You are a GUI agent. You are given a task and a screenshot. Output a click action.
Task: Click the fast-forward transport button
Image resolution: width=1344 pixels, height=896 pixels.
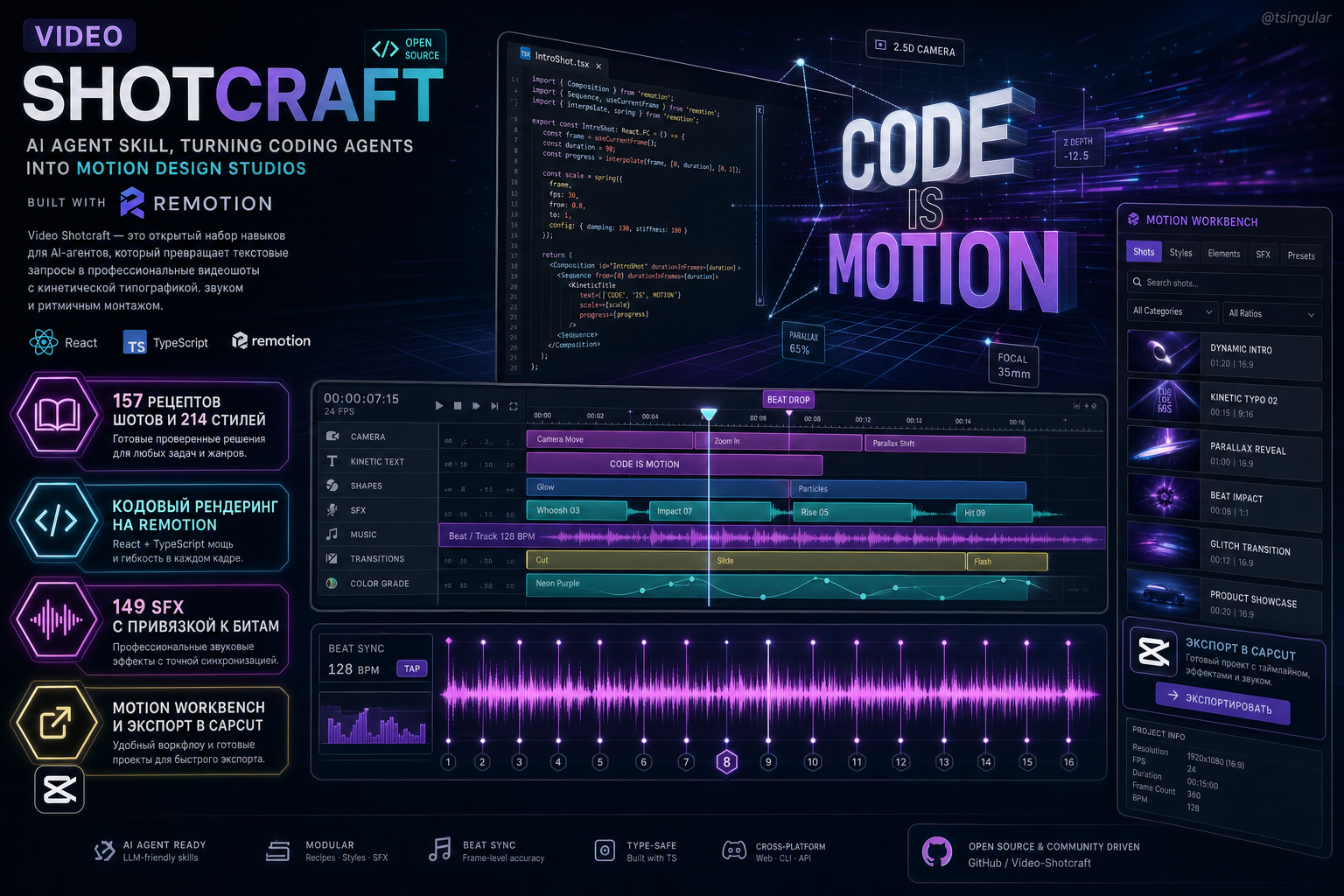tap(476, 406)
